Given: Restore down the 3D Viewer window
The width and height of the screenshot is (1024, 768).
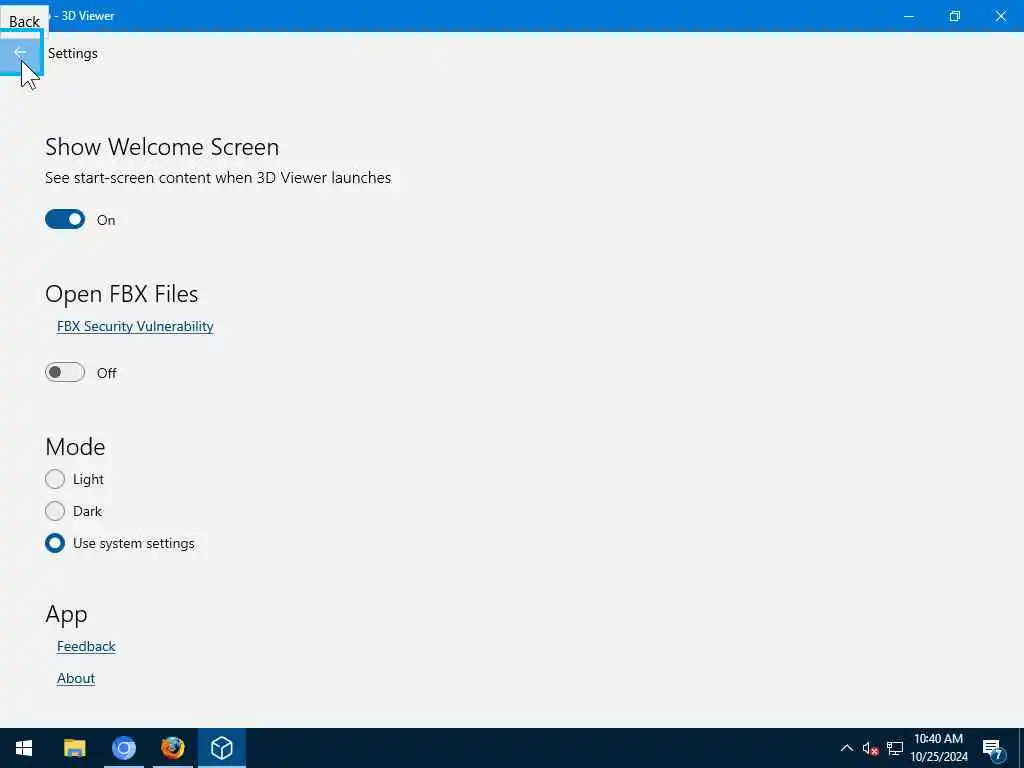Looking at the screenshot, I should click(x=955, y=16).
